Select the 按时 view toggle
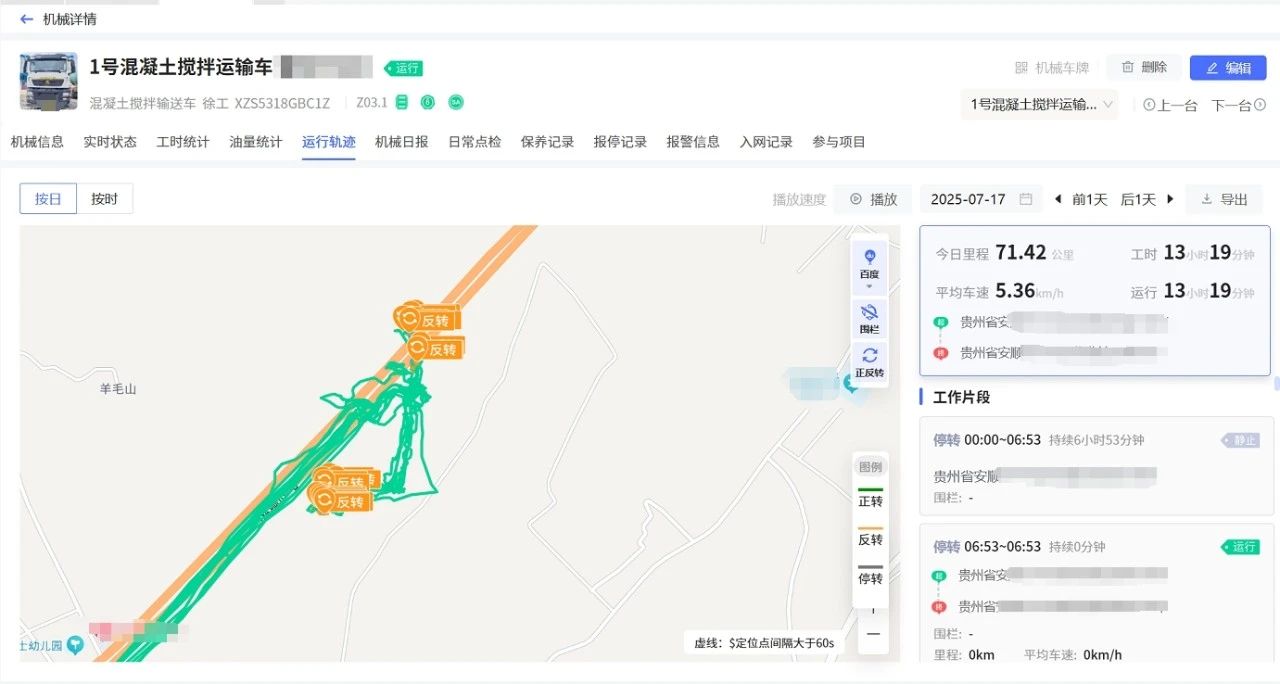This screenshot has height=684, width=1280. (x=105, y=199)
